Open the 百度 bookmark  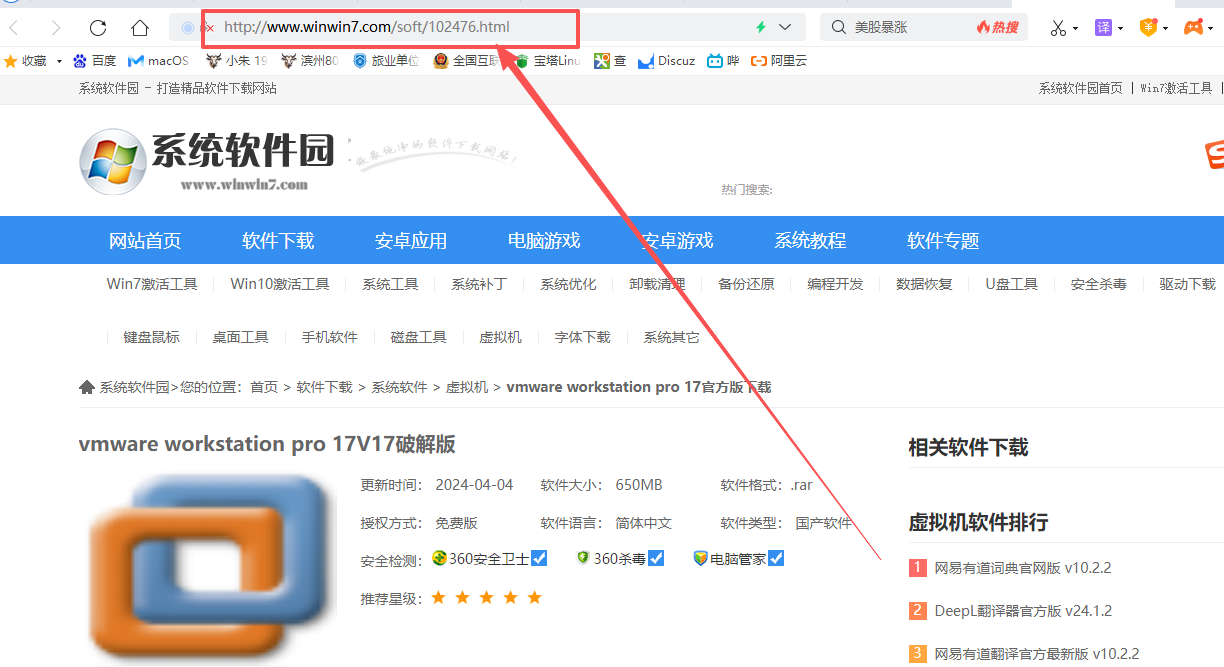click(x=94, y=61)
